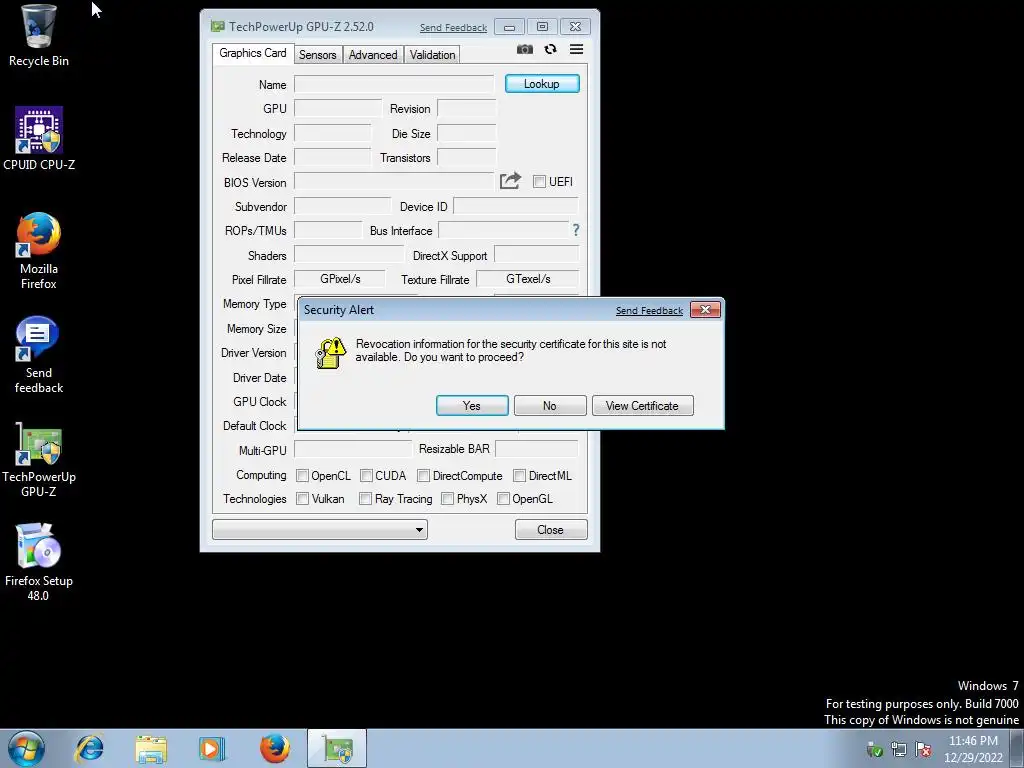Close the Security Alert dialog
The image size is (1024, 768).
(705, 310)
